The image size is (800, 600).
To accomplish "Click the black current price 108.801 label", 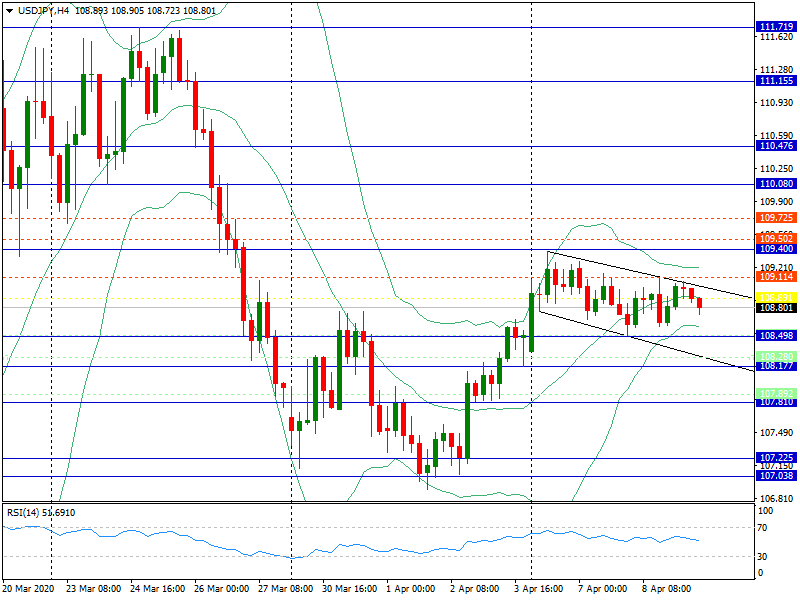I will point(776,308).
